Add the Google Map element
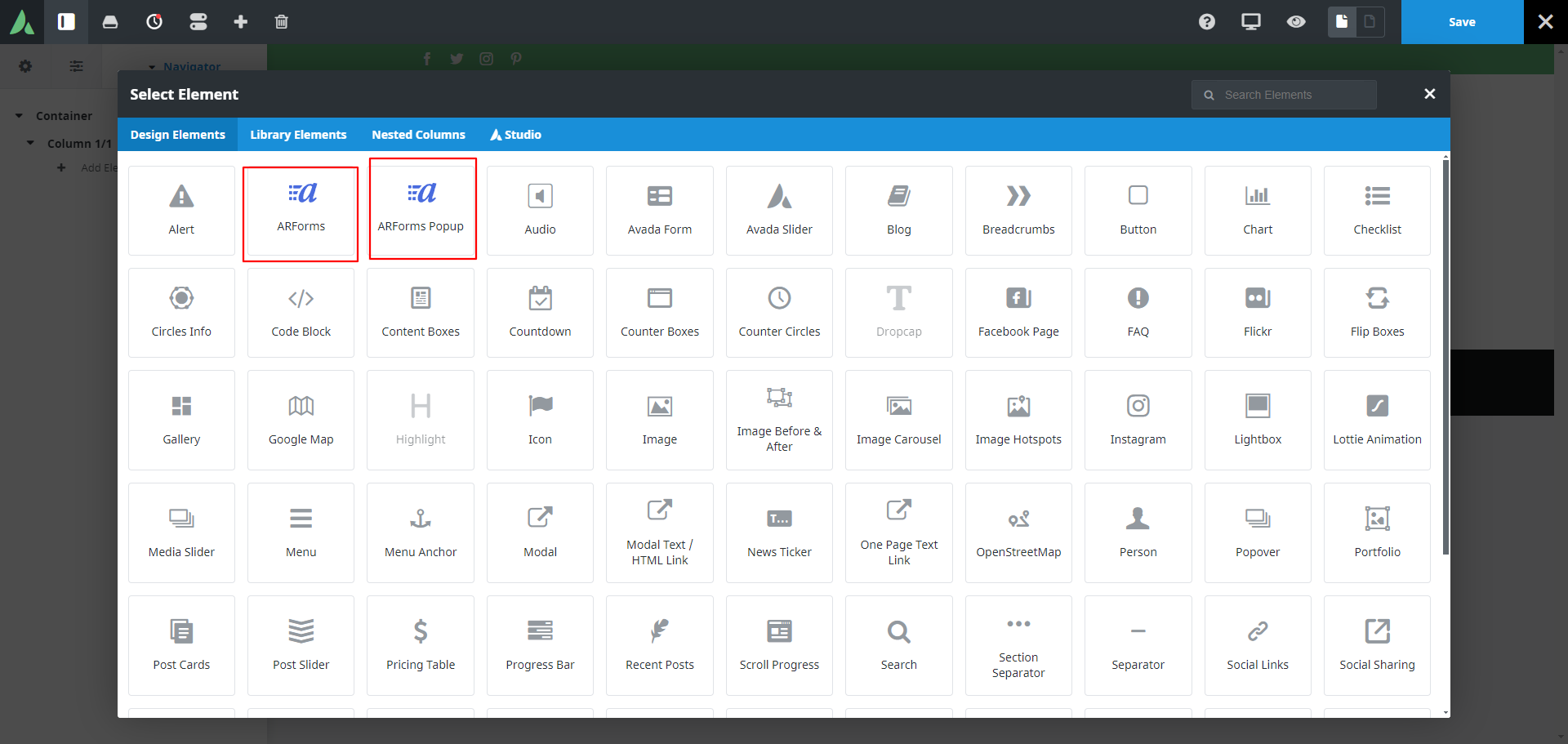Viewport: 1568px width, 744px height. [x=301, y=420]
